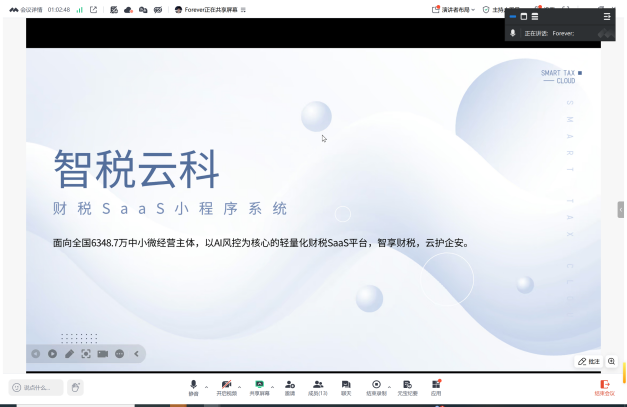
Task: Open 会议详情 meeting details
Action: 26,10
